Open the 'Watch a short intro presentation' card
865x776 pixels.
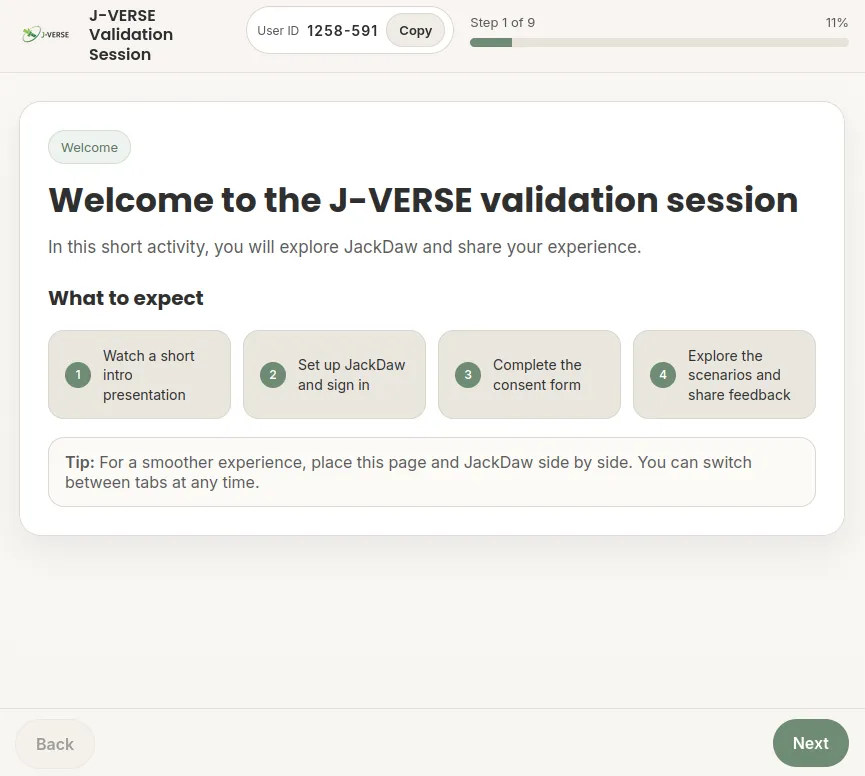tap(140, 374)
